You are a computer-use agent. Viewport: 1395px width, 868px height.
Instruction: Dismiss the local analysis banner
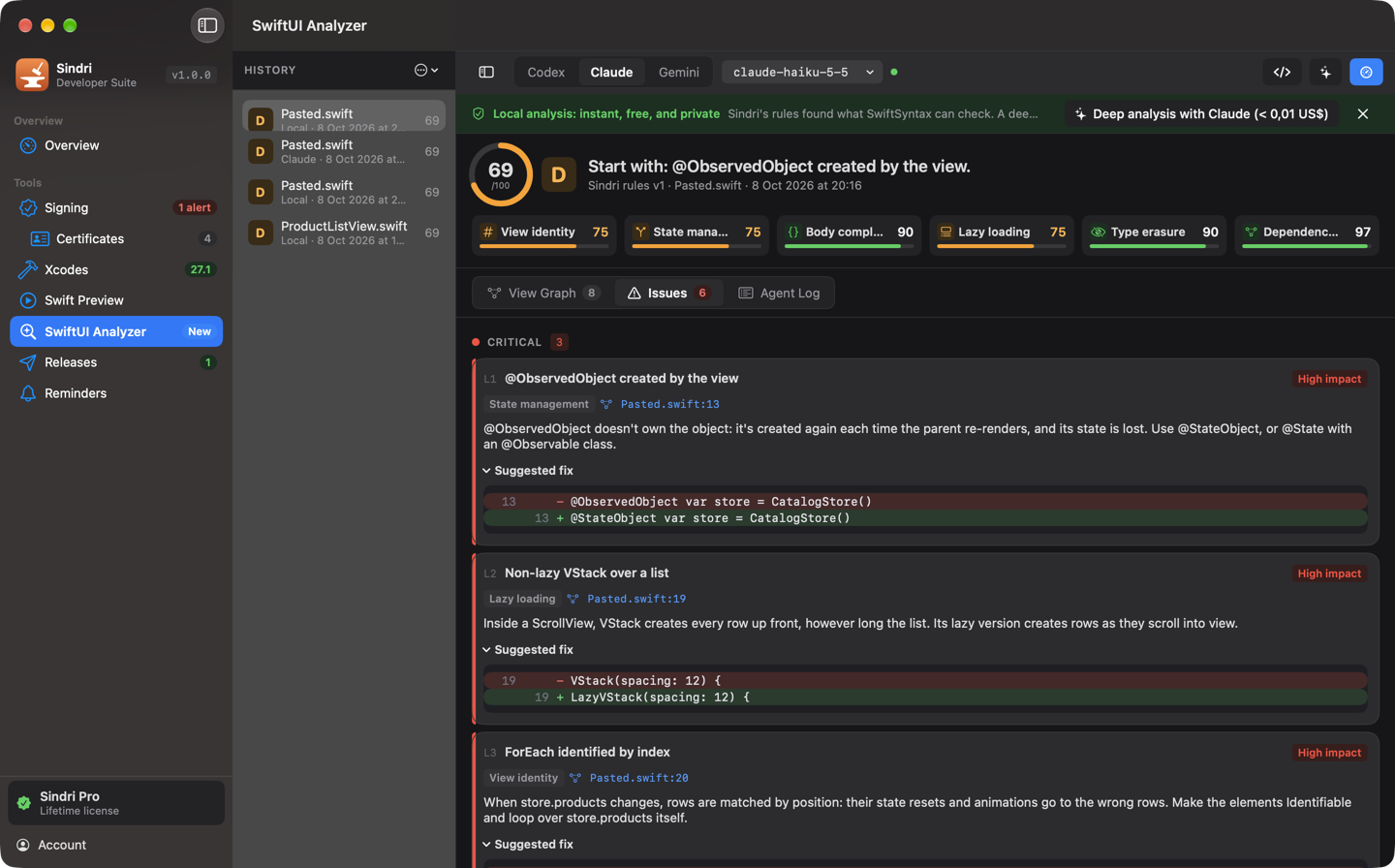point(1362,114)
